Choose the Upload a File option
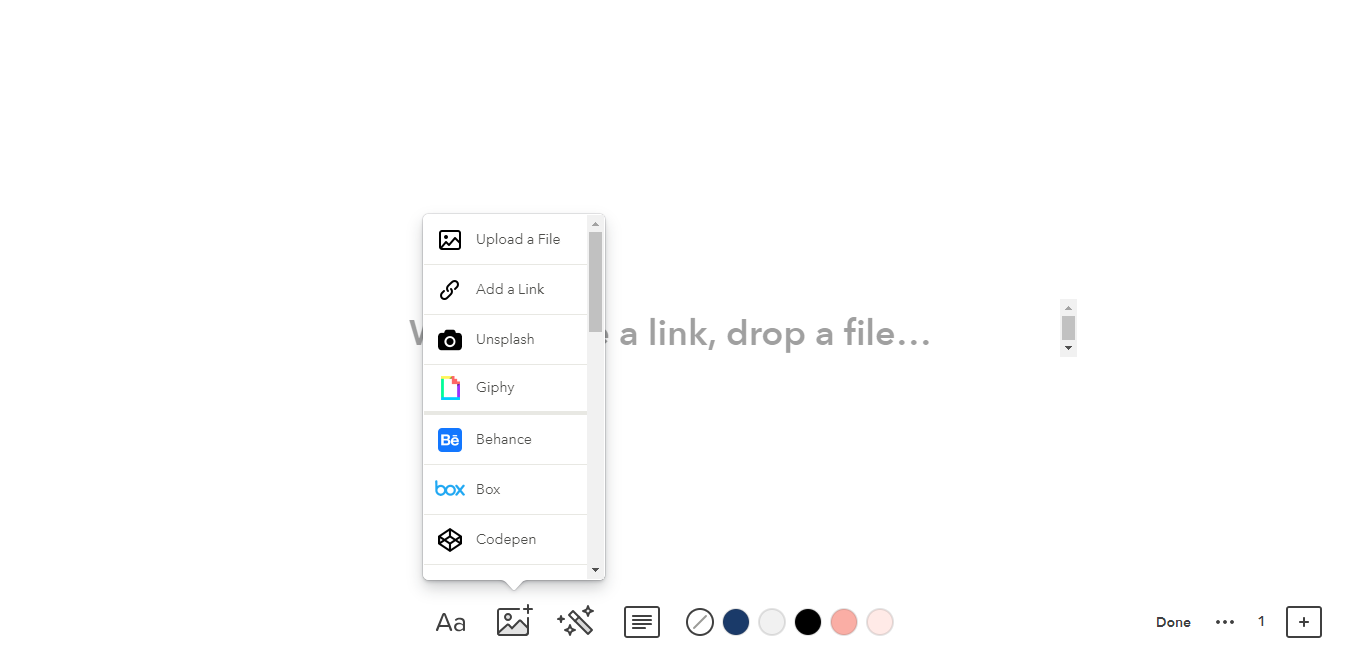 coord(505,240)
